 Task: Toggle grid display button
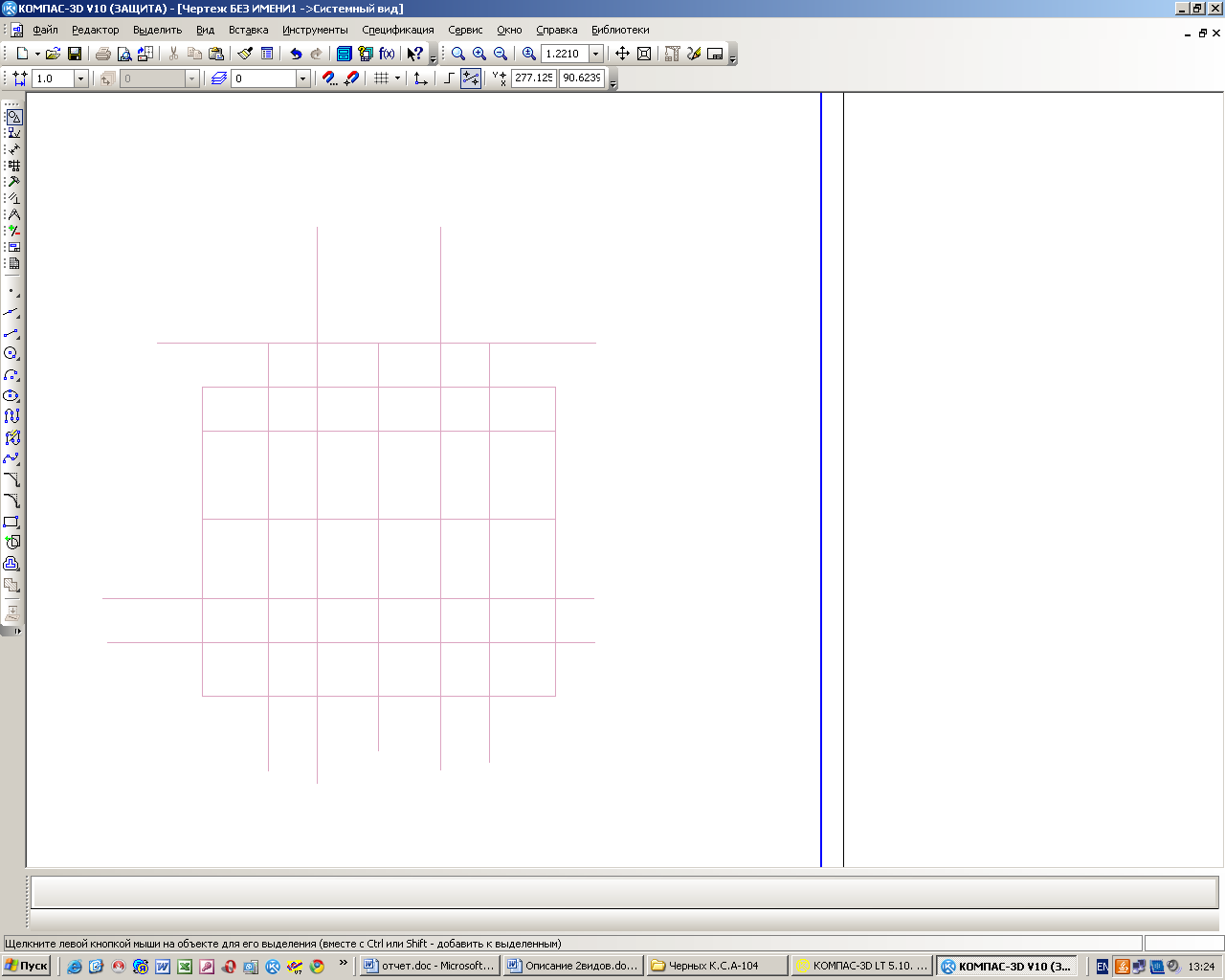[382, 78]
